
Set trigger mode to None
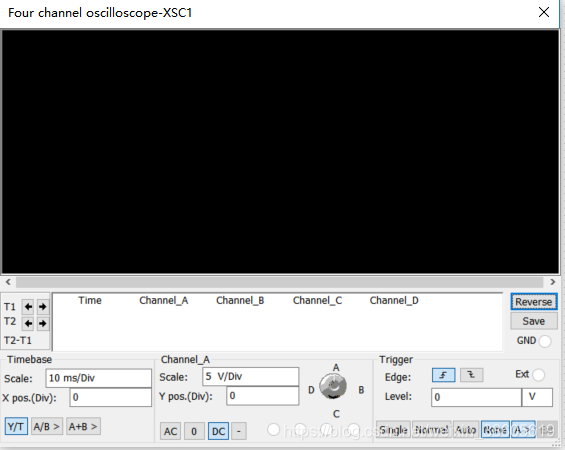pyautogui.click(x=495, y=429)
